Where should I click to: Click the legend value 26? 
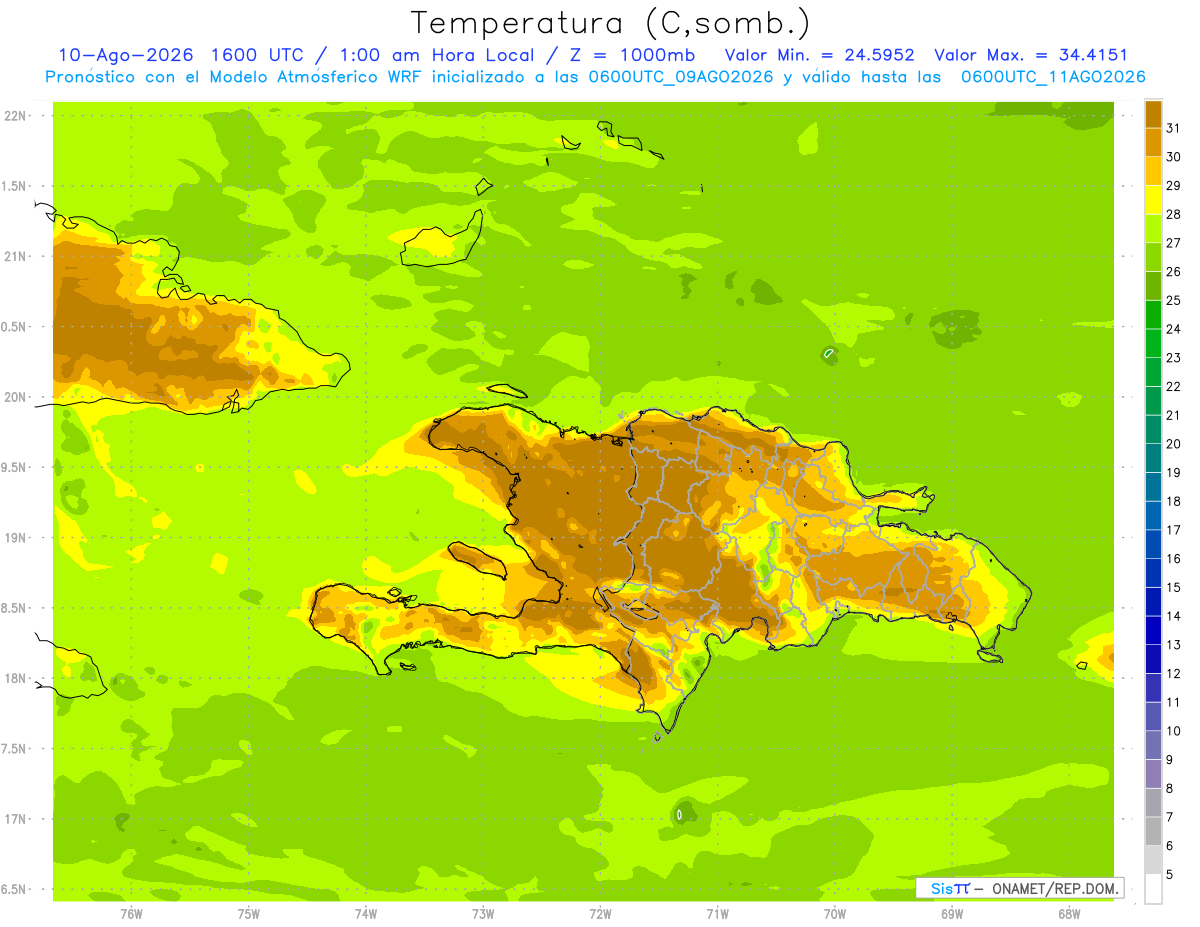click(1173, 271)
